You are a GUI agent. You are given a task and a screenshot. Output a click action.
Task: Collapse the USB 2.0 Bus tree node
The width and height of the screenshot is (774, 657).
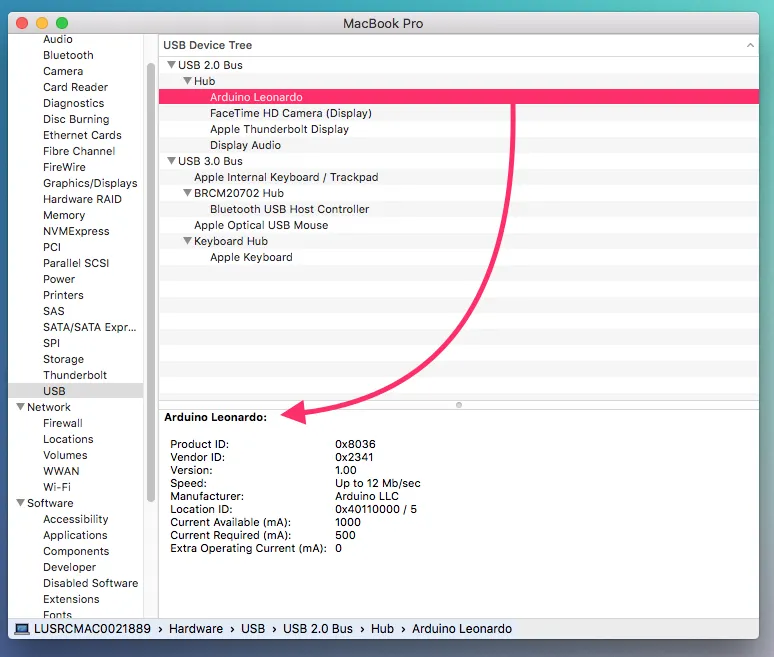tap(171, 65)
